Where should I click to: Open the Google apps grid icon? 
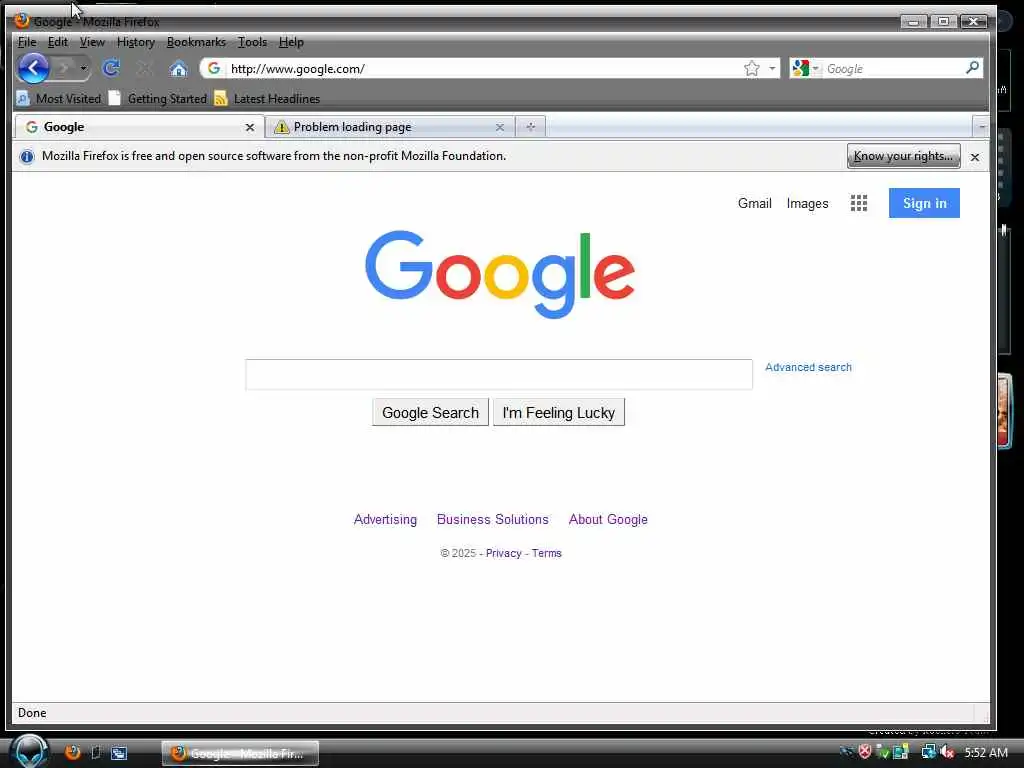coord(859,203)
